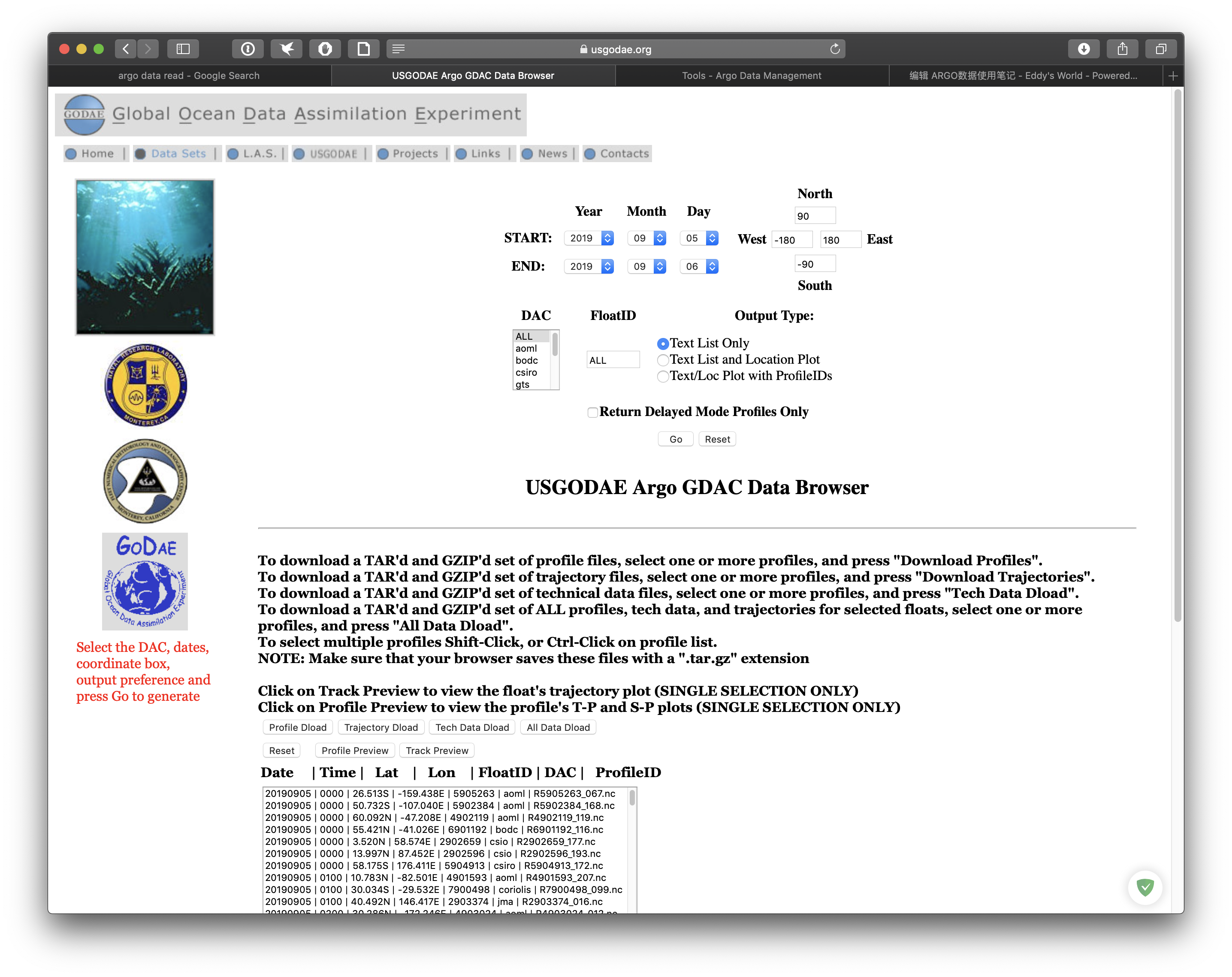Show Reader view lines icon
Viewport: 1232px width, 977px height.
pyautogui.click(x=398, y=49)
